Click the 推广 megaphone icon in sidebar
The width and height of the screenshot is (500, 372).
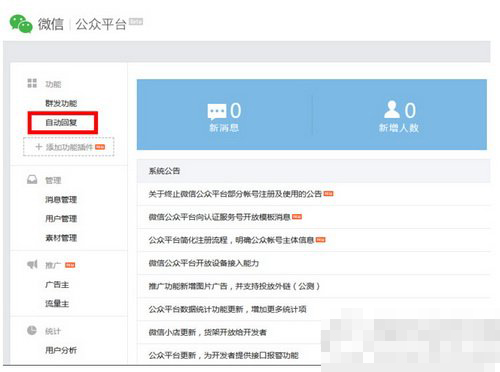point(32,265)
